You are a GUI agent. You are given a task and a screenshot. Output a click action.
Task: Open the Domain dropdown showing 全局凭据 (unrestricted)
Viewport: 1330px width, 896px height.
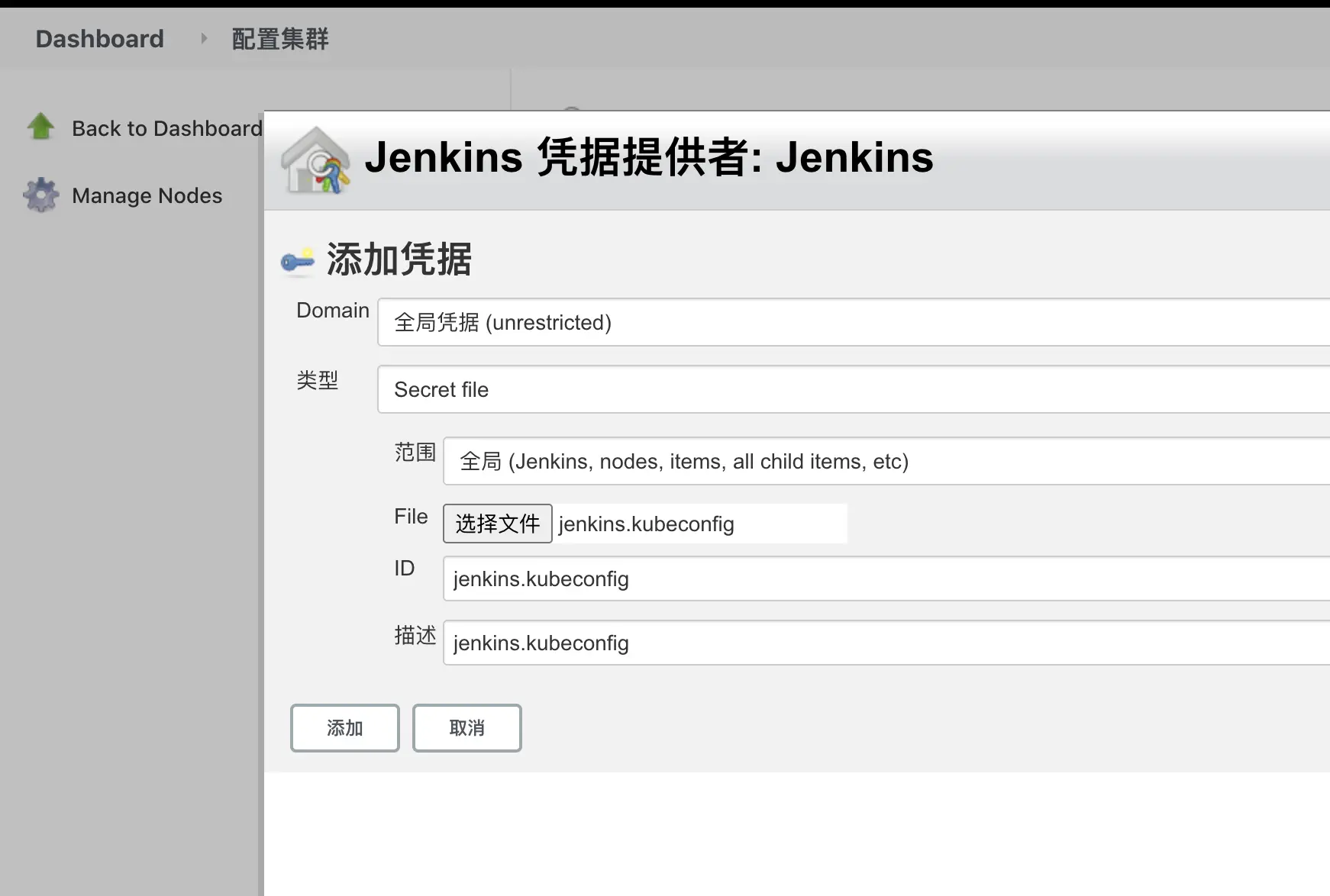coord(854,322)
